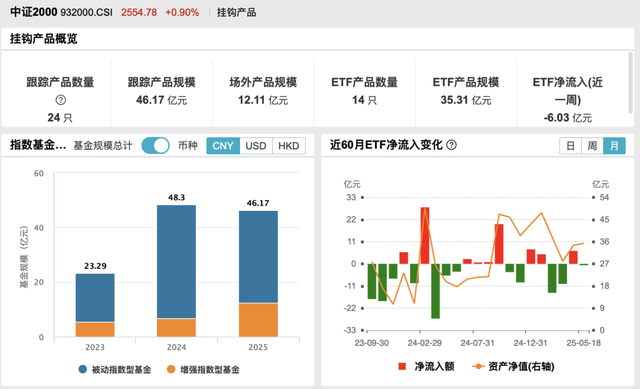The height and width of the screenshot is (389, 640).
Task: Select CNY currency option
Action: pos(223,146)
